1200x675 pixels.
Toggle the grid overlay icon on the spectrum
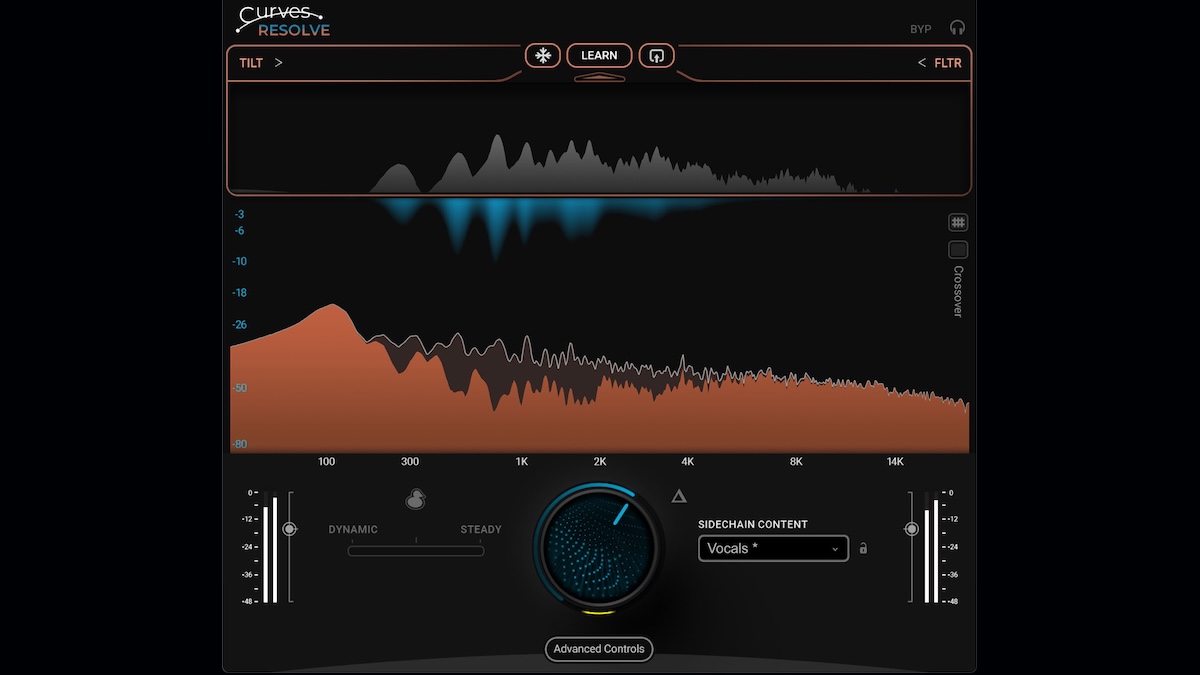click(x=958, y=221)
